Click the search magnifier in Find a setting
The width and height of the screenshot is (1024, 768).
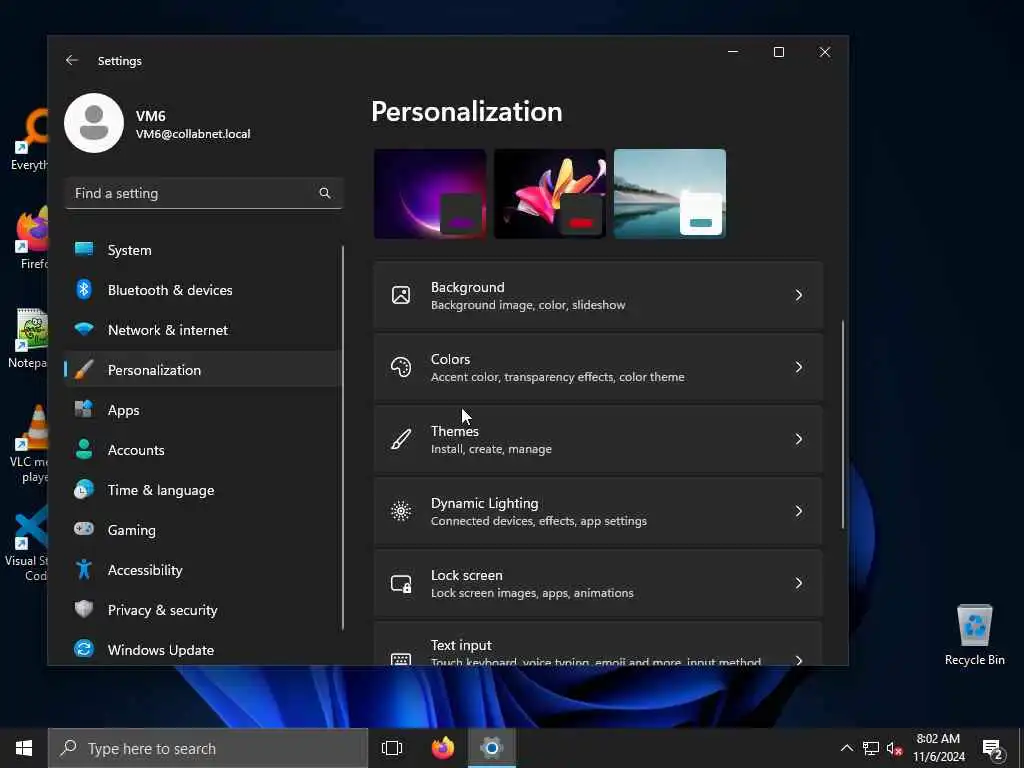point(325,193)
